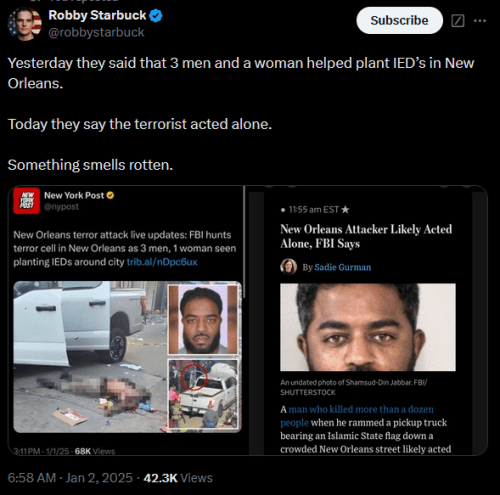Click the @nypost handle
Screen dimensions: 500x495
point(61,207)
